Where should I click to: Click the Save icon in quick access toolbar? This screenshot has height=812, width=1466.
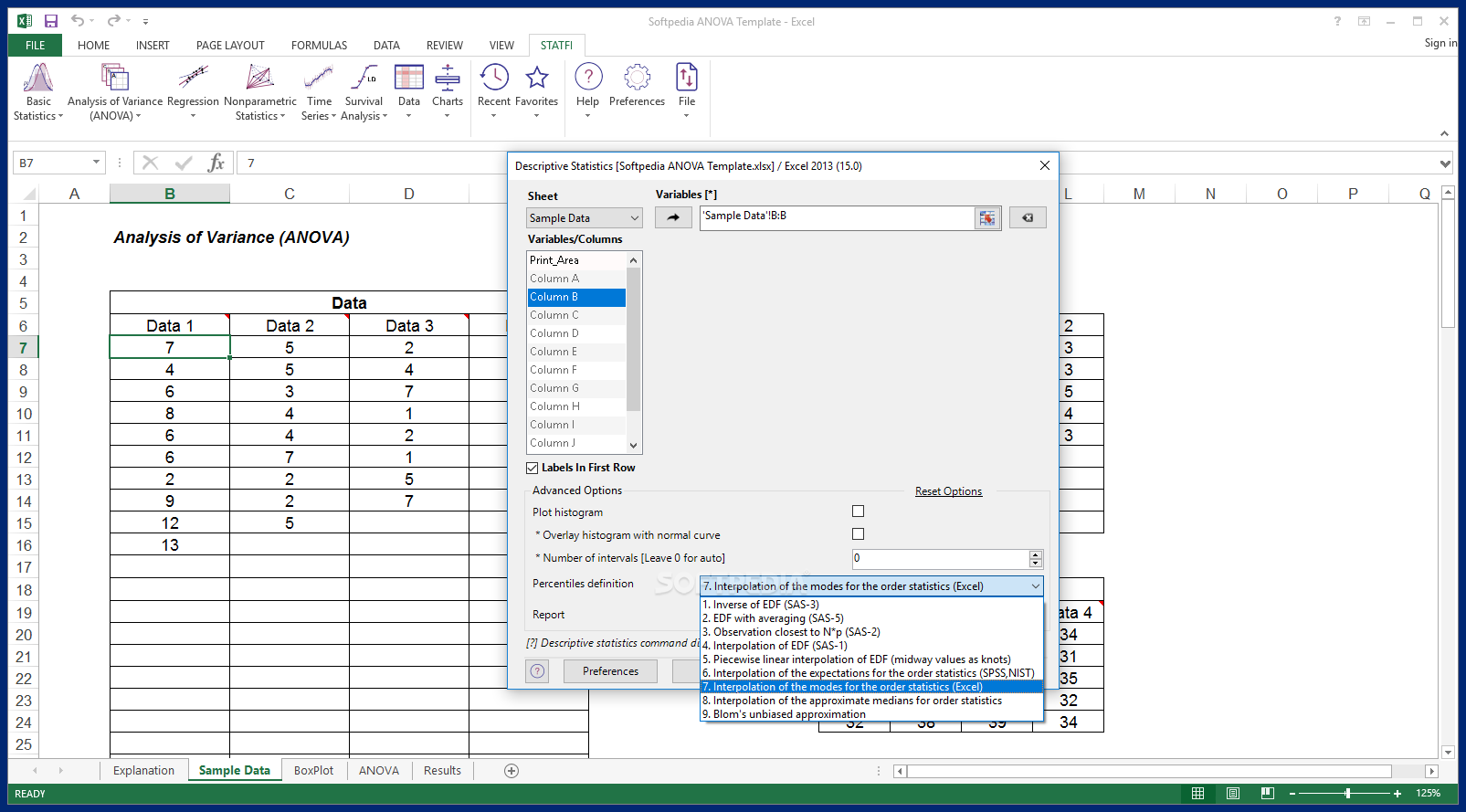coord(51,21)
